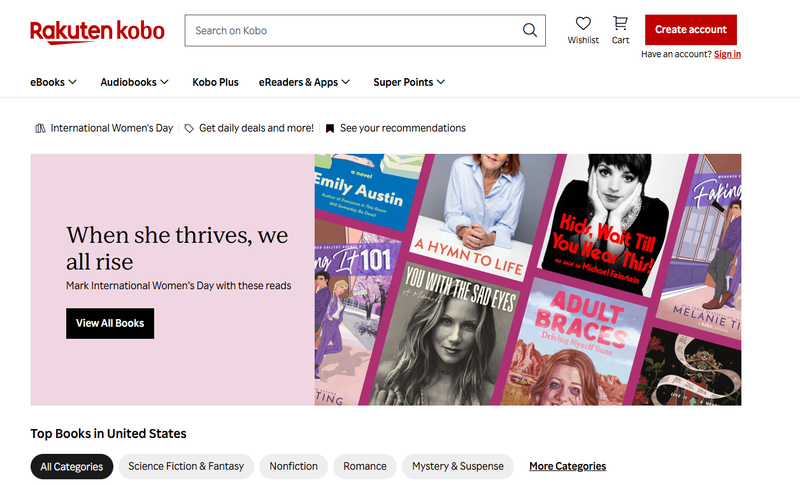Click the books icon beside International Women's Day

pos(40,129)
